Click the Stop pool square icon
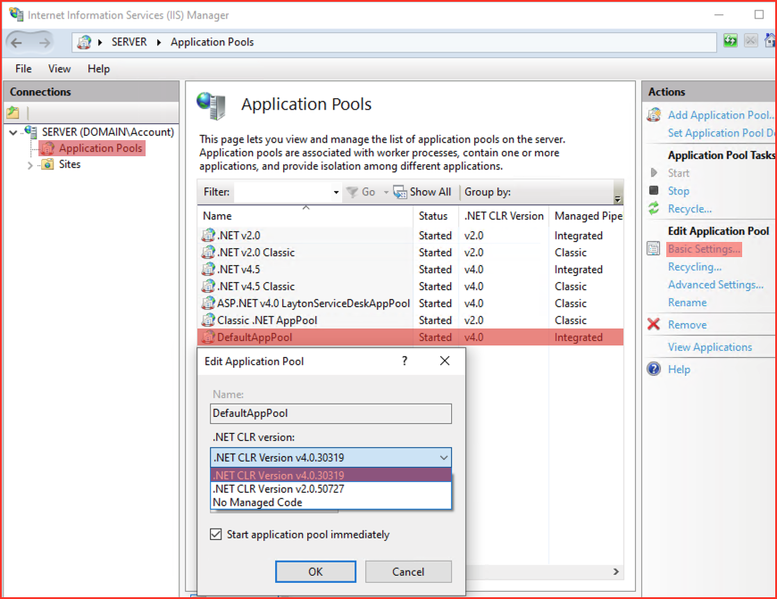Viewport: 777px width, 599px height. click(654, 190)
